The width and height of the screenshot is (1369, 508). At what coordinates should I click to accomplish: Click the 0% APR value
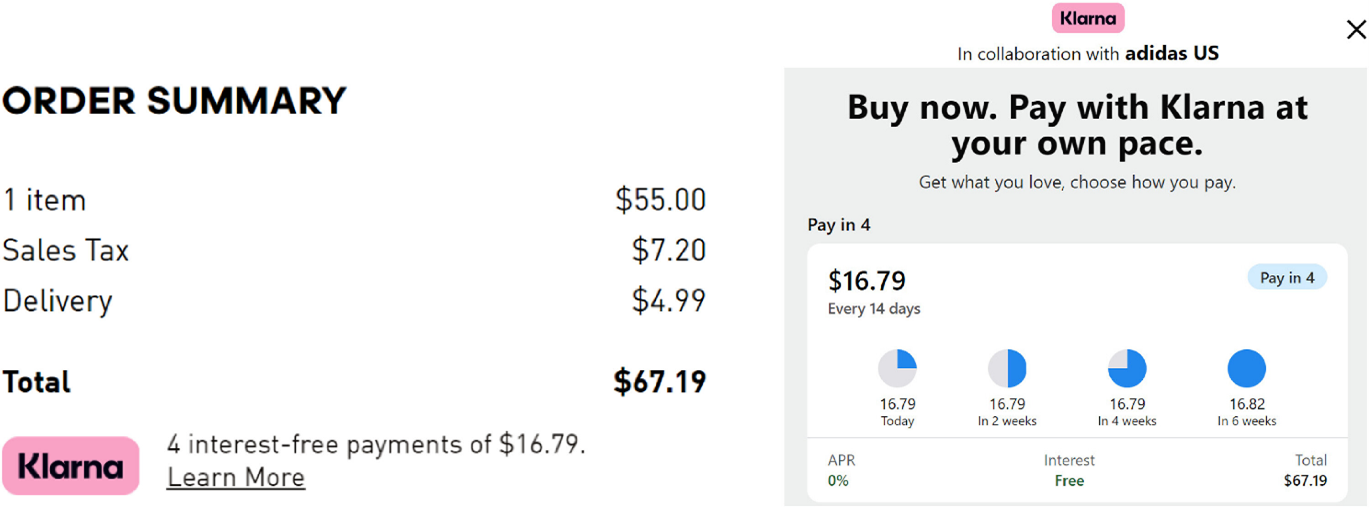[x=838, y=481]
